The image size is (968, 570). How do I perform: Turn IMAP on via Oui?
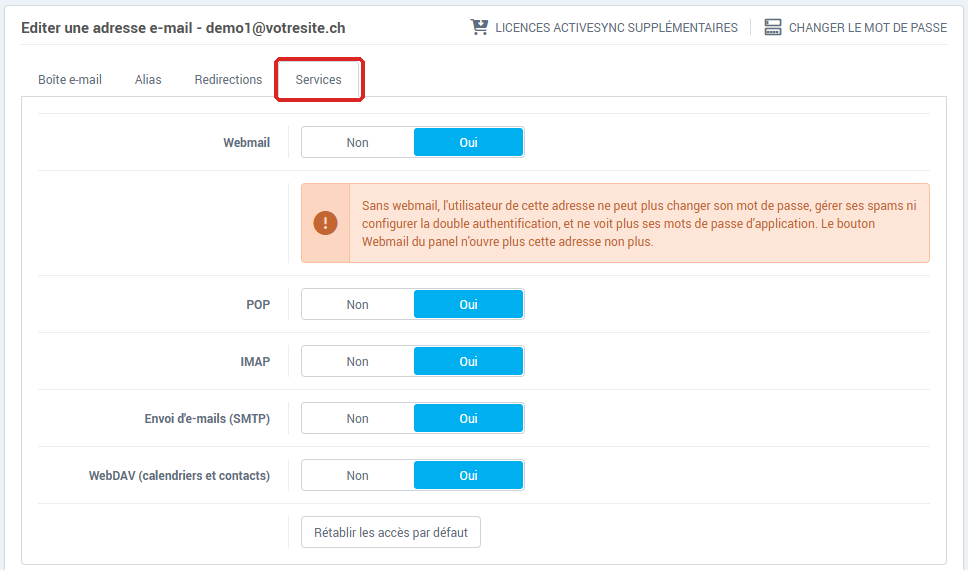click(469, 361)
